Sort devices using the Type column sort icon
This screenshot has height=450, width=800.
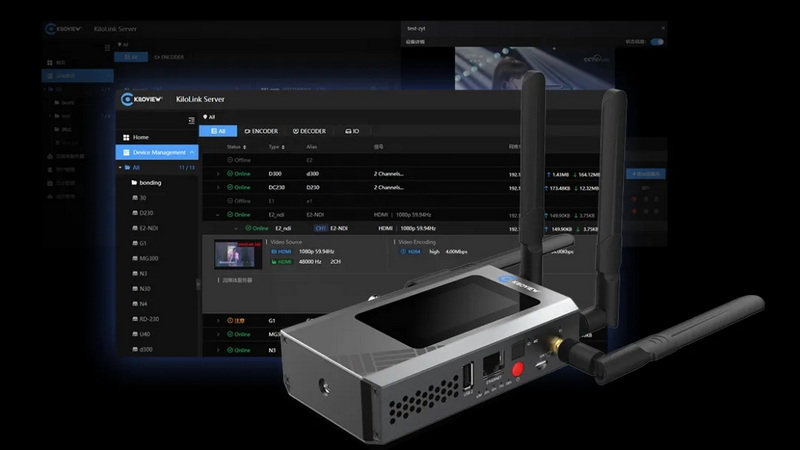[x=283, y=146]
